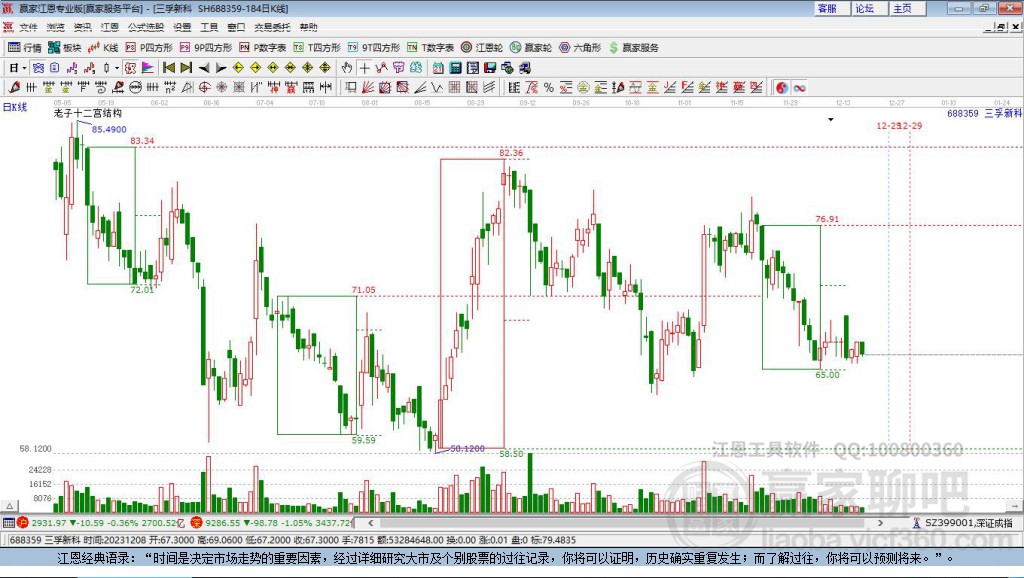This screenshot has width=1024, height=578.
Task: Click the 沪 Shanghai index indicator
Action: pyautogui.click(x=22, y=522)
